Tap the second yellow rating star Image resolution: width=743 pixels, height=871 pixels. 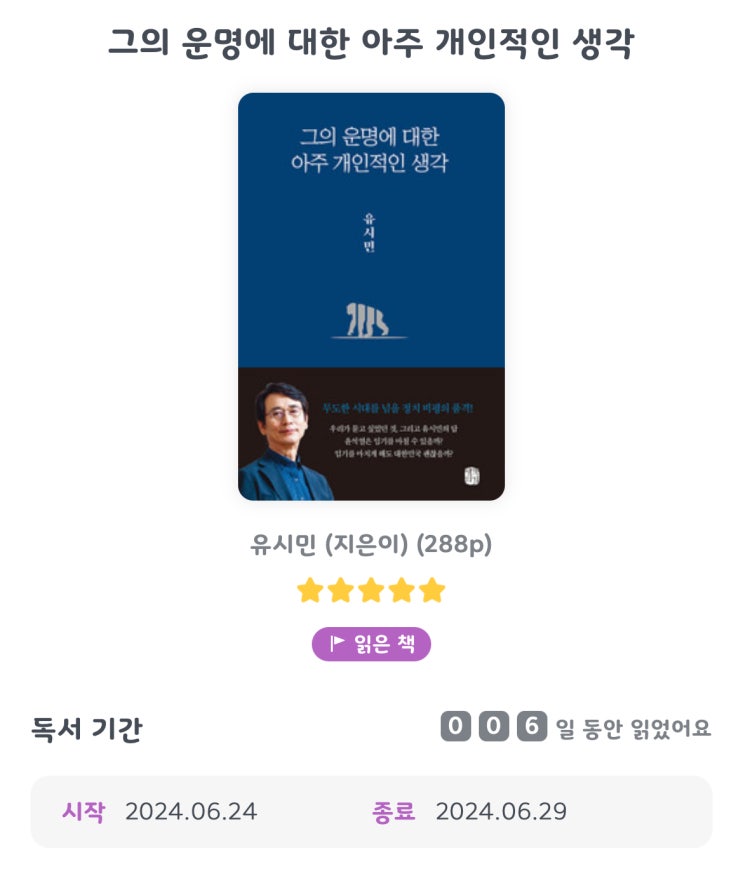coord(340,590)
